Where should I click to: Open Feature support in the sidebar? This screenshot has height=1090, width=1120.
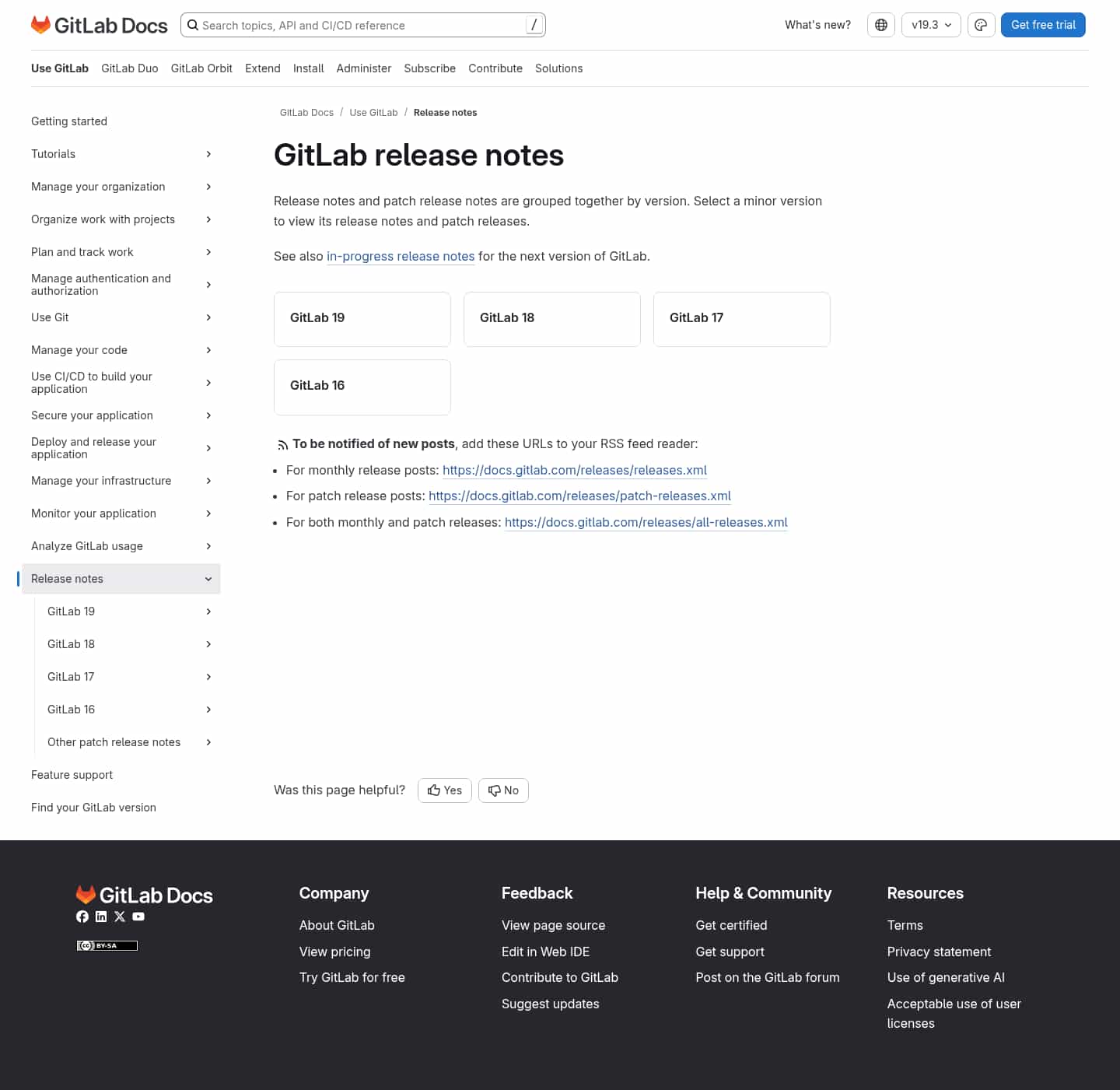pyautogui.click(x=72, y=775)
